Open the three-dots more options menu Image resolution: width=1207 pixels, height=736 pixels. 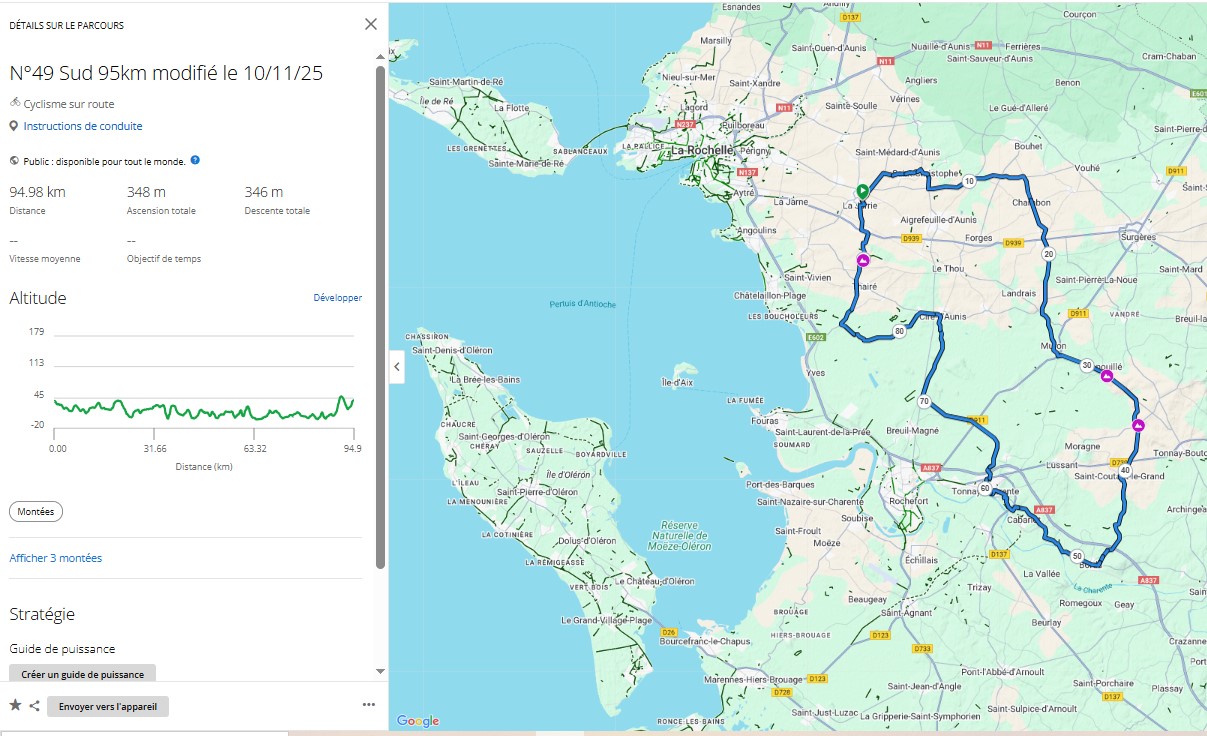pos(369,705)
